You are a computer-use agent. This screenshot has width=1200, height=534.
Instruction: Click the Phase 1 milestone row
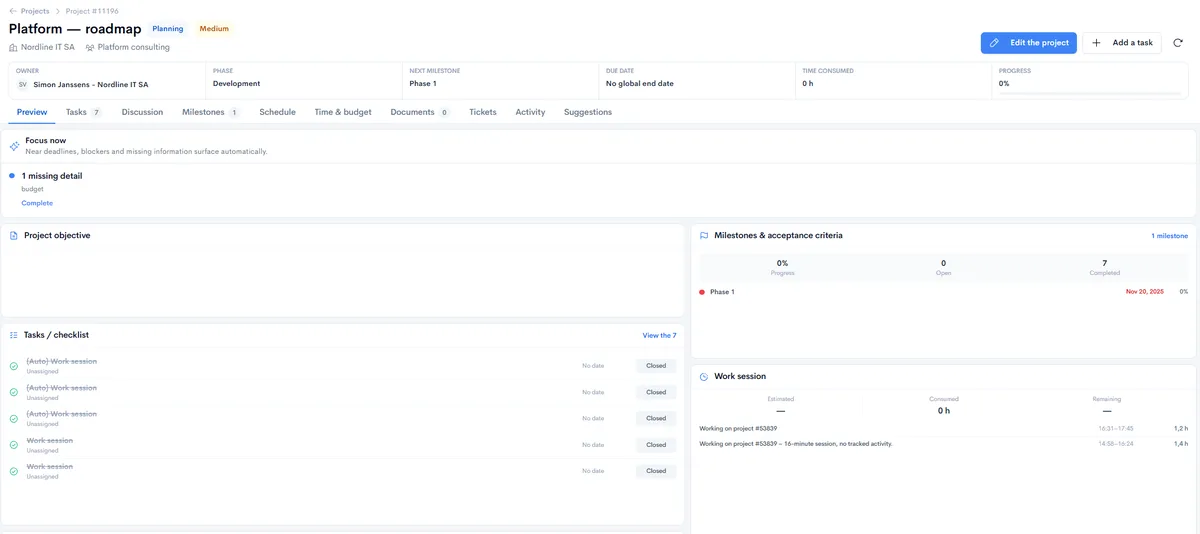[943, 292]
